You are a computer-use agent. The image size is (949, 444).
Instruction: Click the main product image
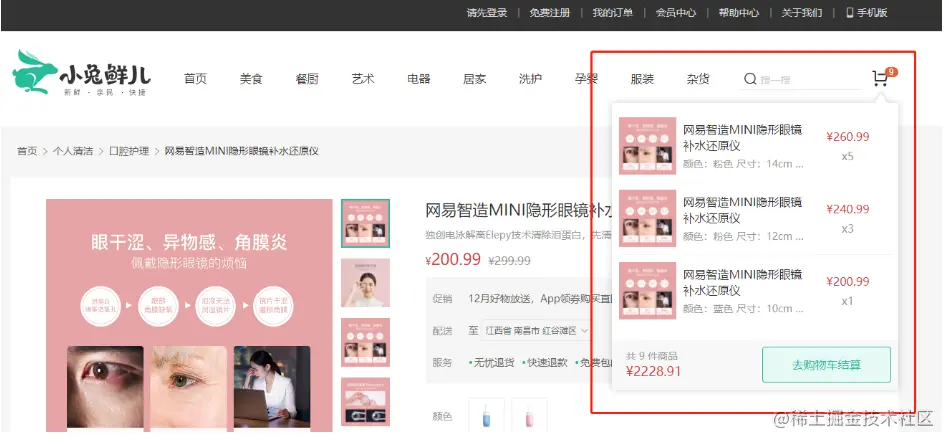(x=189, y=315)
